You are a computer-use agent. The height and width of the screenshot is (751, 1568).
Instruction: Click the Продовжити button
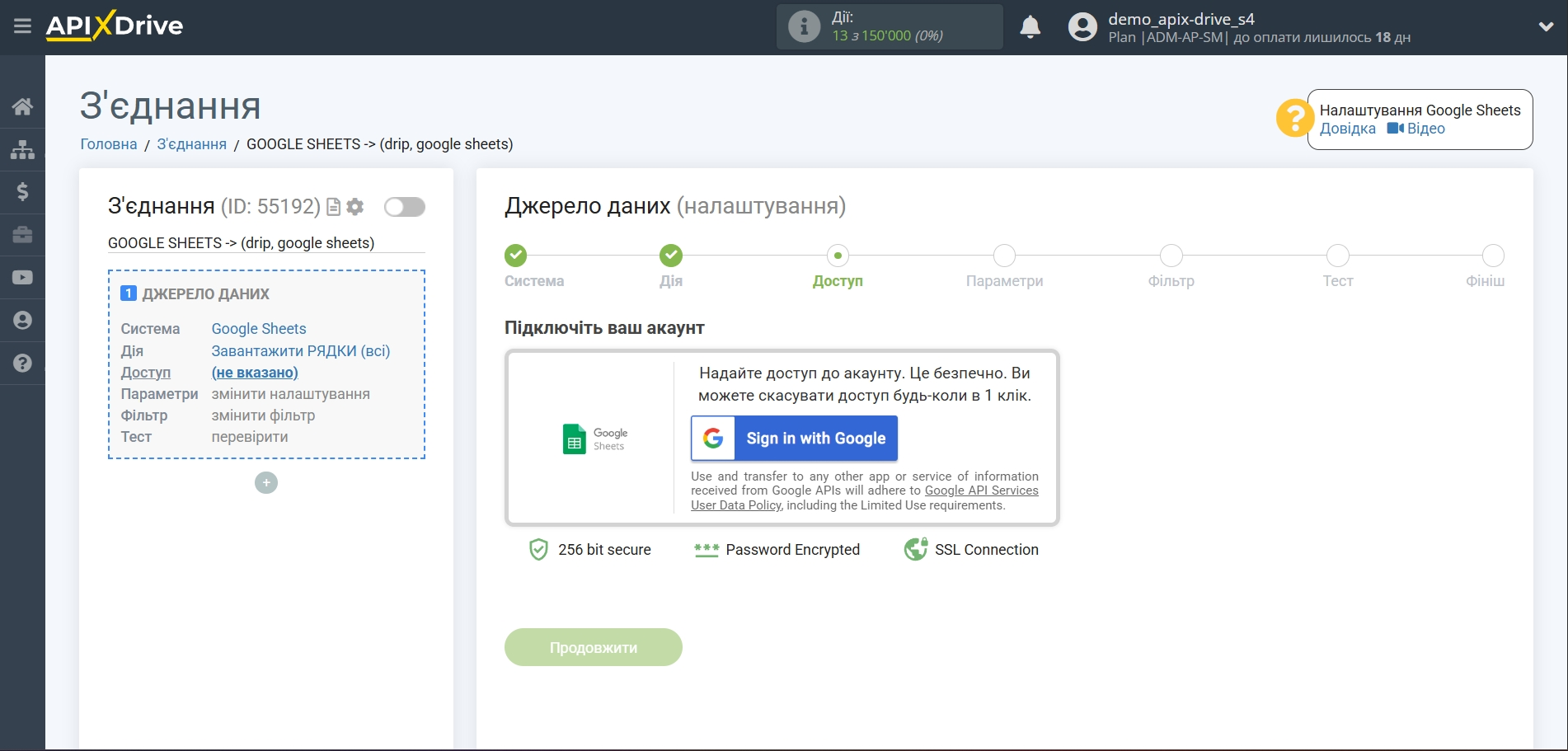[594, 647]
